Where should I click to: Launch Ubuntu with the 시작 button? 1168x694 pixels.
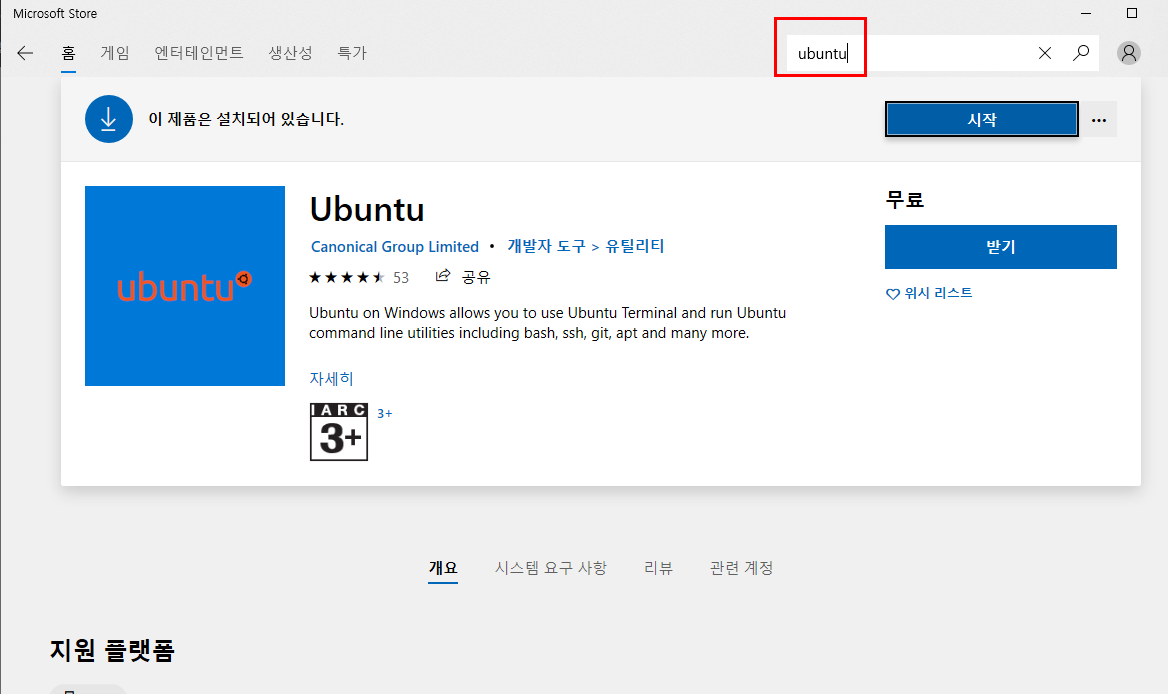click(x=981, y=119)
